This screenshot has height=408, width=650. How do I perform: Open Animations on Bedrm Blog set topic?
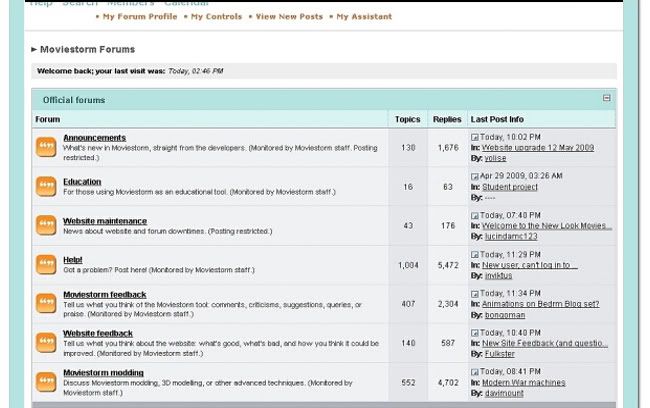[x=541, y=304]
